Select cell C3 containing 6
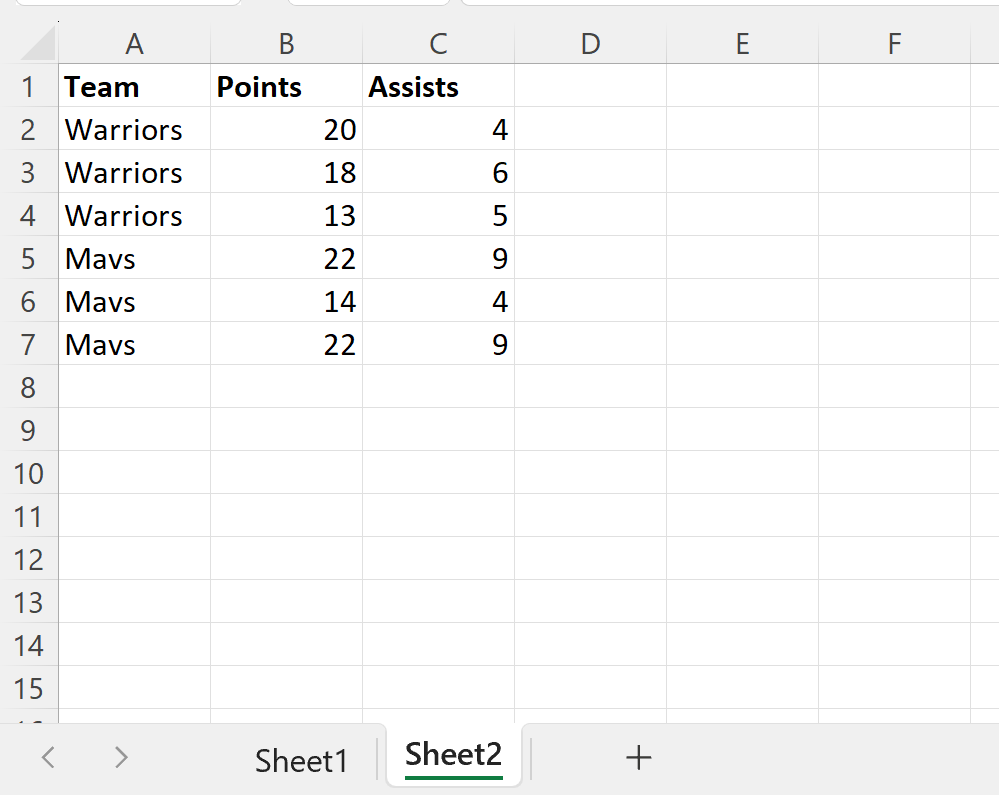 pyautogui.click(x=438, y=172)
